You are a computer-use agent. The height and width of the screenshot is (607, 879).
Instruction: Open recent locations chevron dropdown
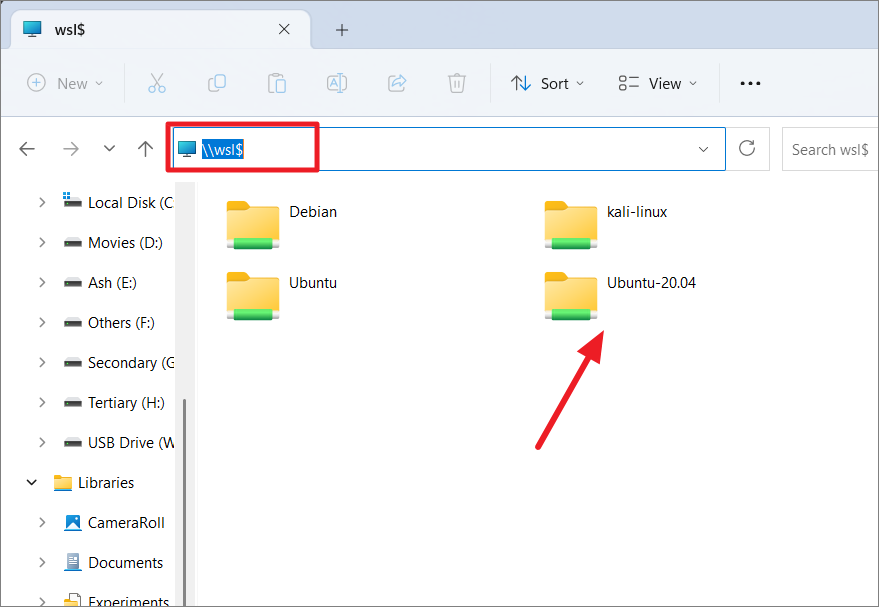tap(109, 149)
